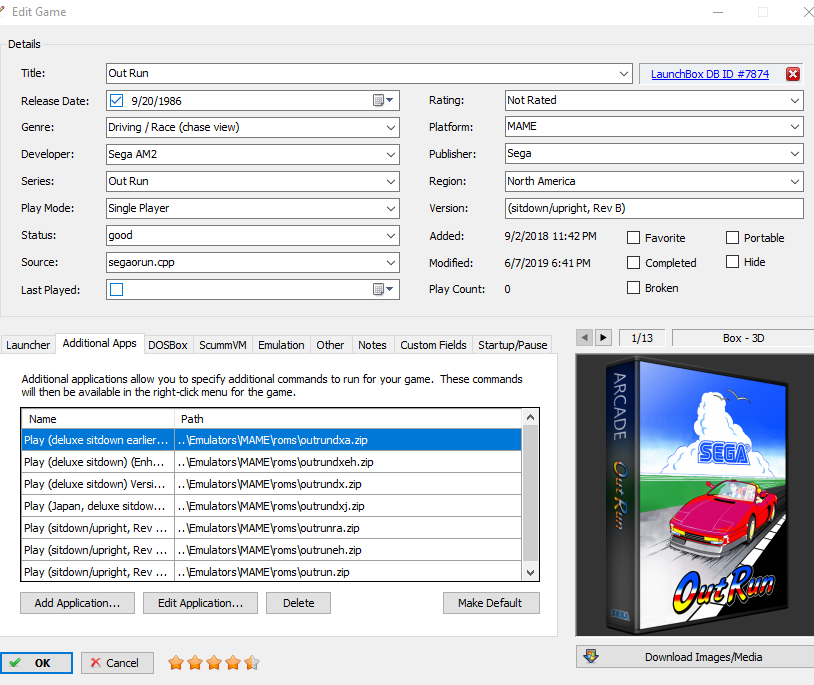The image size is (814, 685).
Task: Open the LaunchBox DB ID #7874 link
Action: click(x=710, y=74)
